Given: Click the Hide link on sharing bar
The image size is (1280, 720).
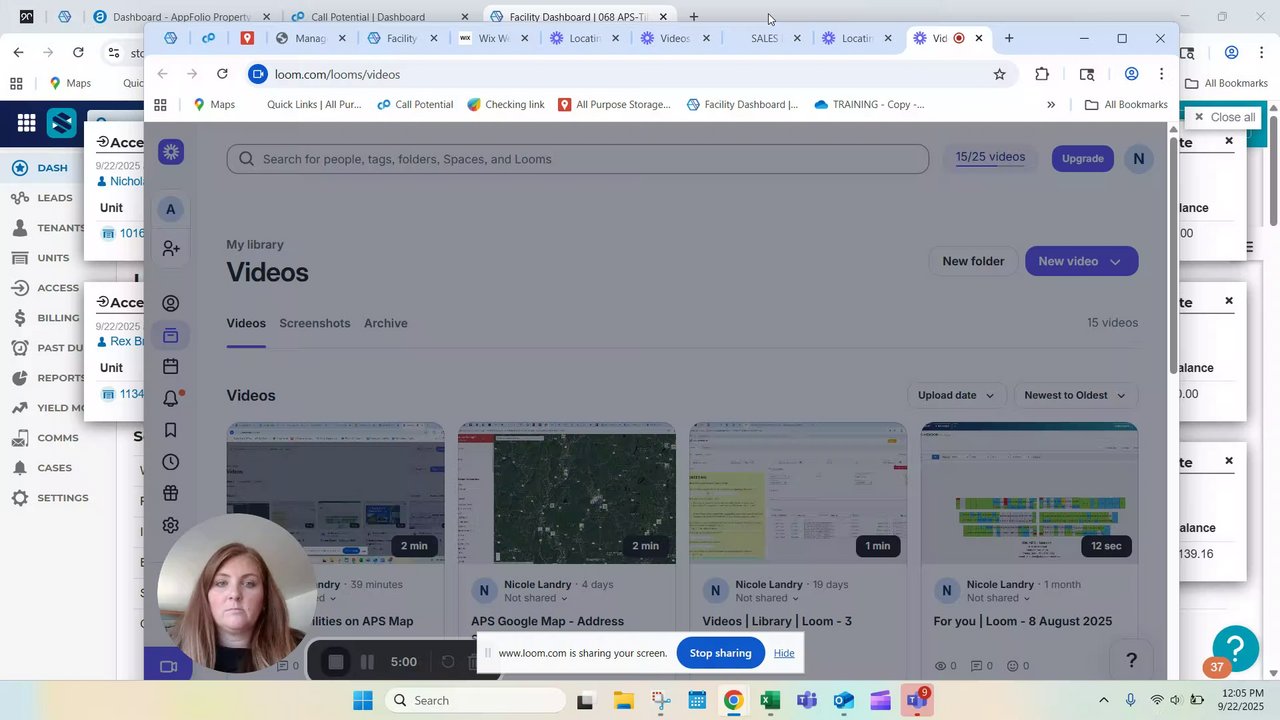Looking at the screenshot, I should click(x=784, y=653).
